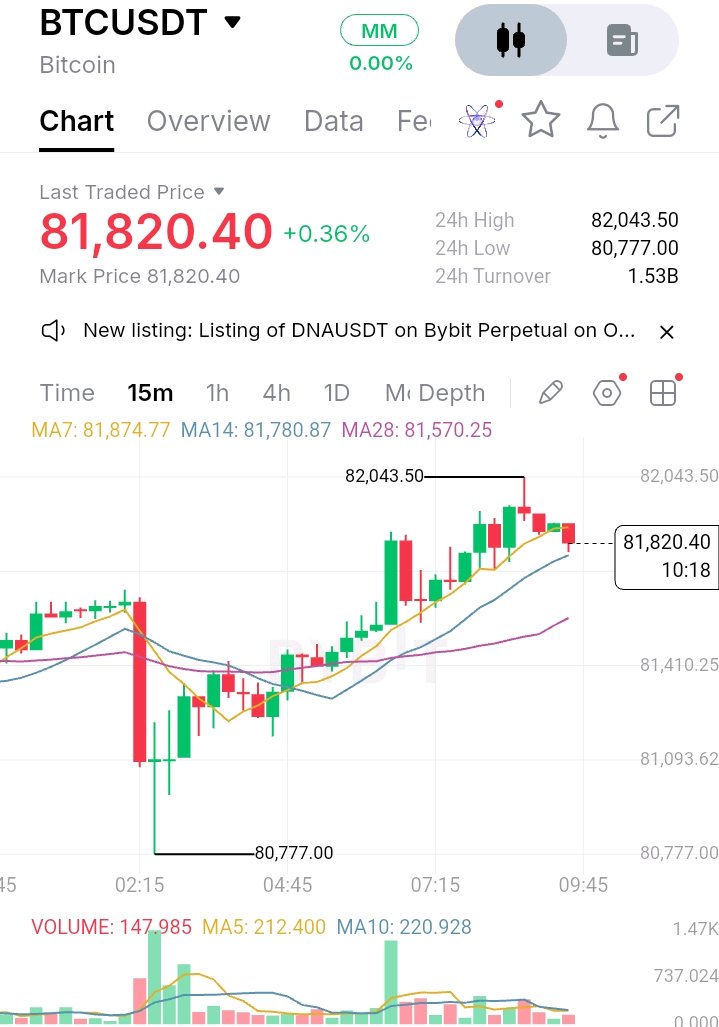Click the +0.36% price change text
Image resolution: width=719 pixels, height=1027 pixels.
coord(326,234)
